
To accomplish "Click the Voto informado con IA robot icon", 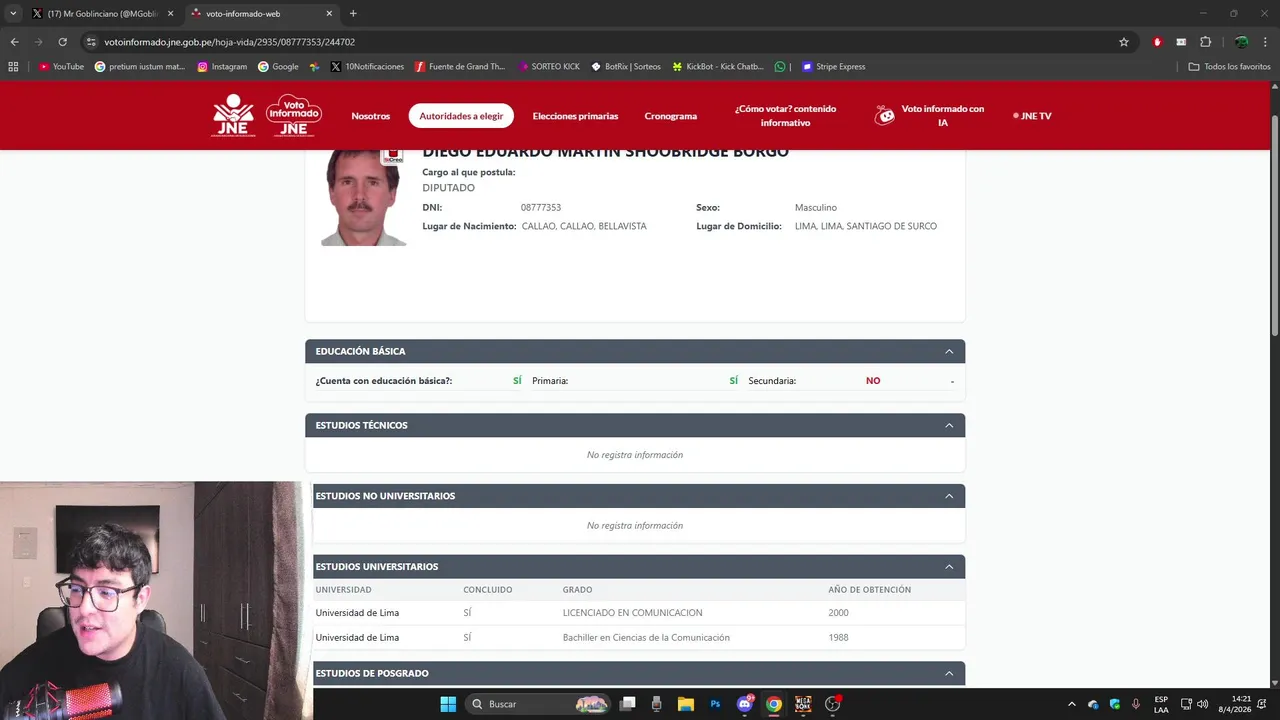I will (x=884, y=116).
